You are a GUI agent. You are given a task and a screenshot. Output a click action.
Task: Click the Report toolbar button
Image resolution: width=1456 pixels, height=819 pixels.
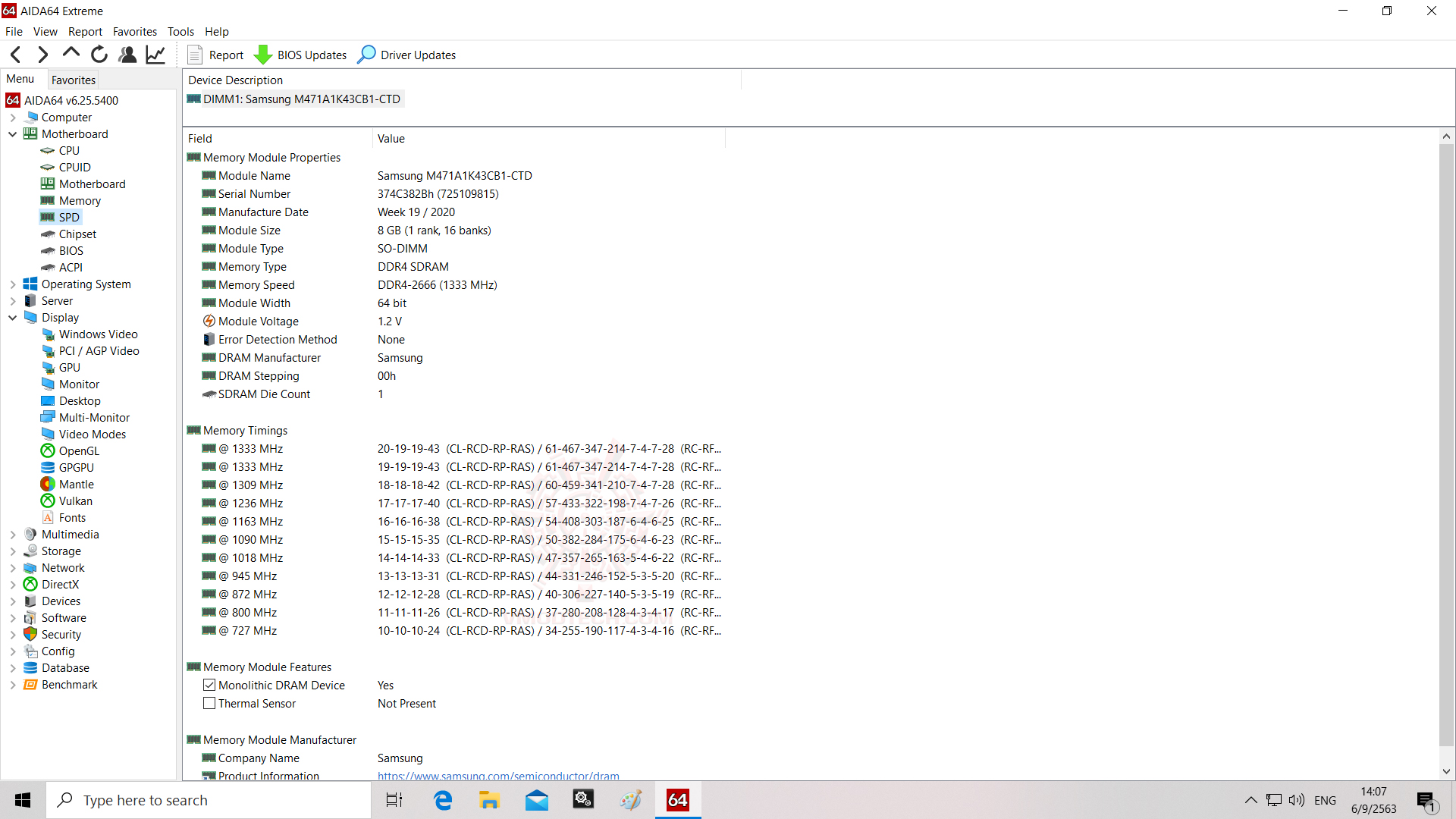(216, 55)
